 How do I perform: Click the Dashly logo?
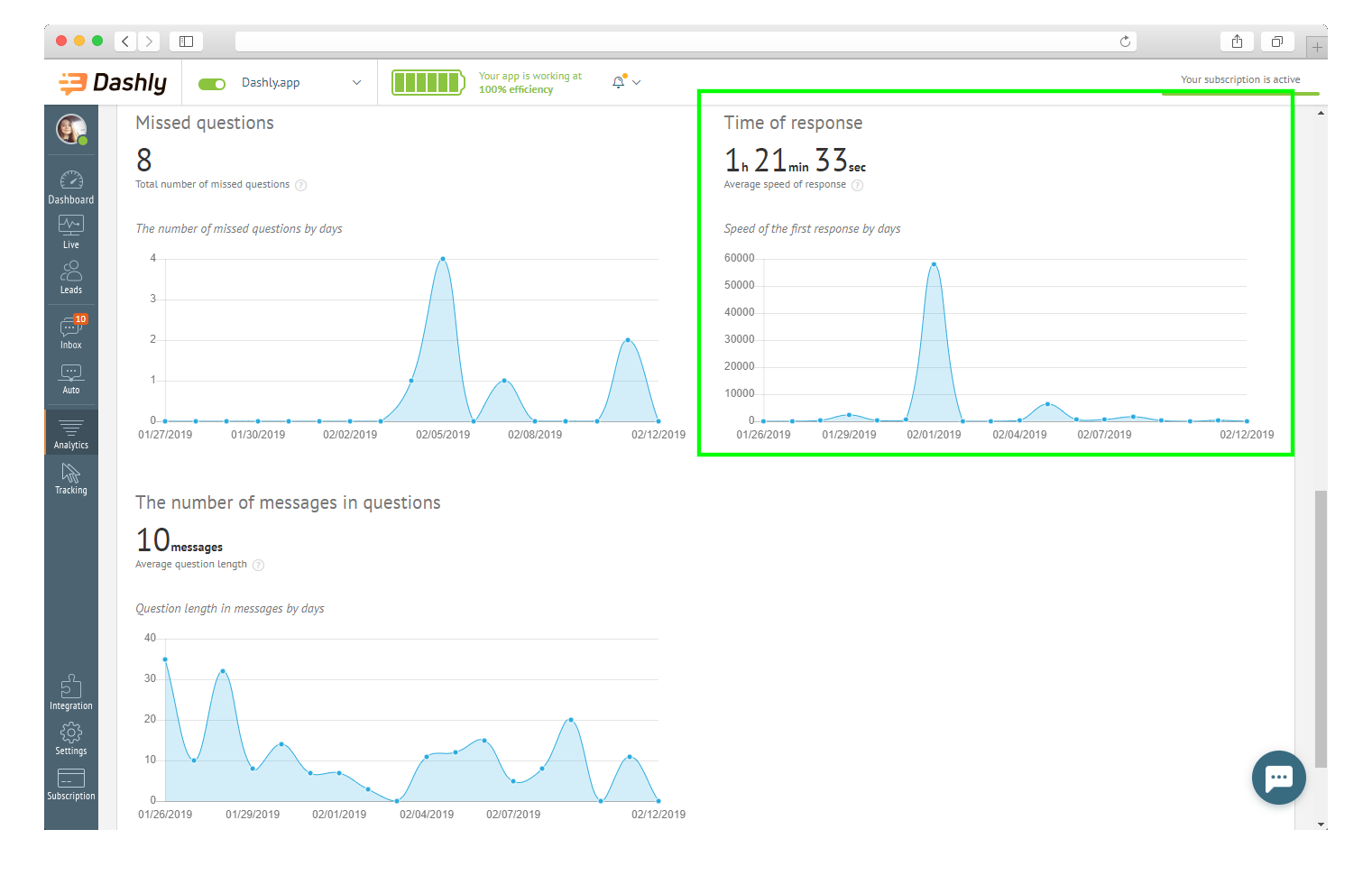113,82
